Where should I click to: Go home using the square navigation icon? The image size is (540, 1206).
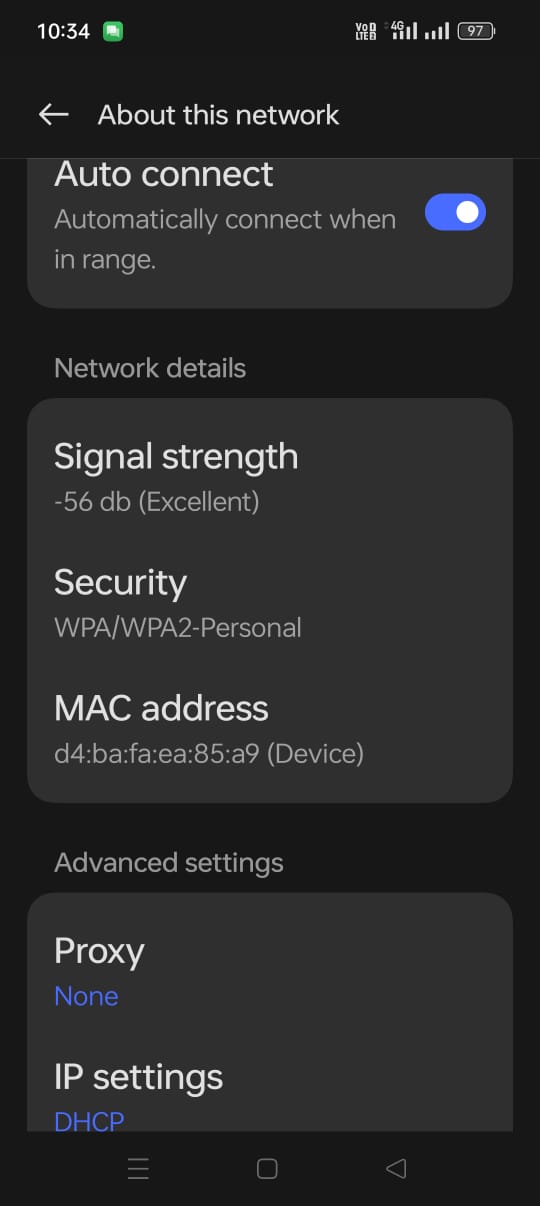point(267,1168)
